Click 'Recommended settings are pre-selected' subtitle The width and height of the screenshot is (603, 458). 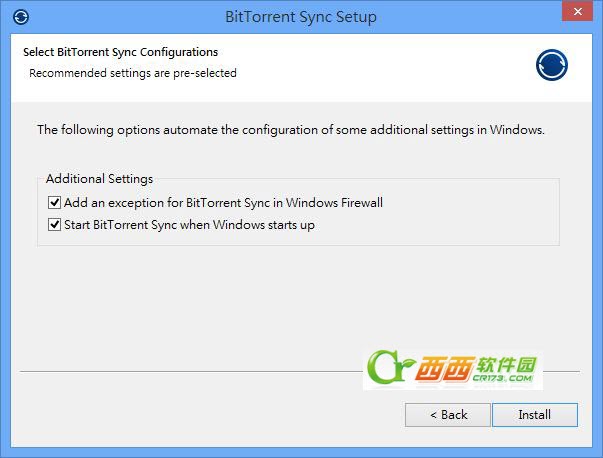[x=133, y=73]
